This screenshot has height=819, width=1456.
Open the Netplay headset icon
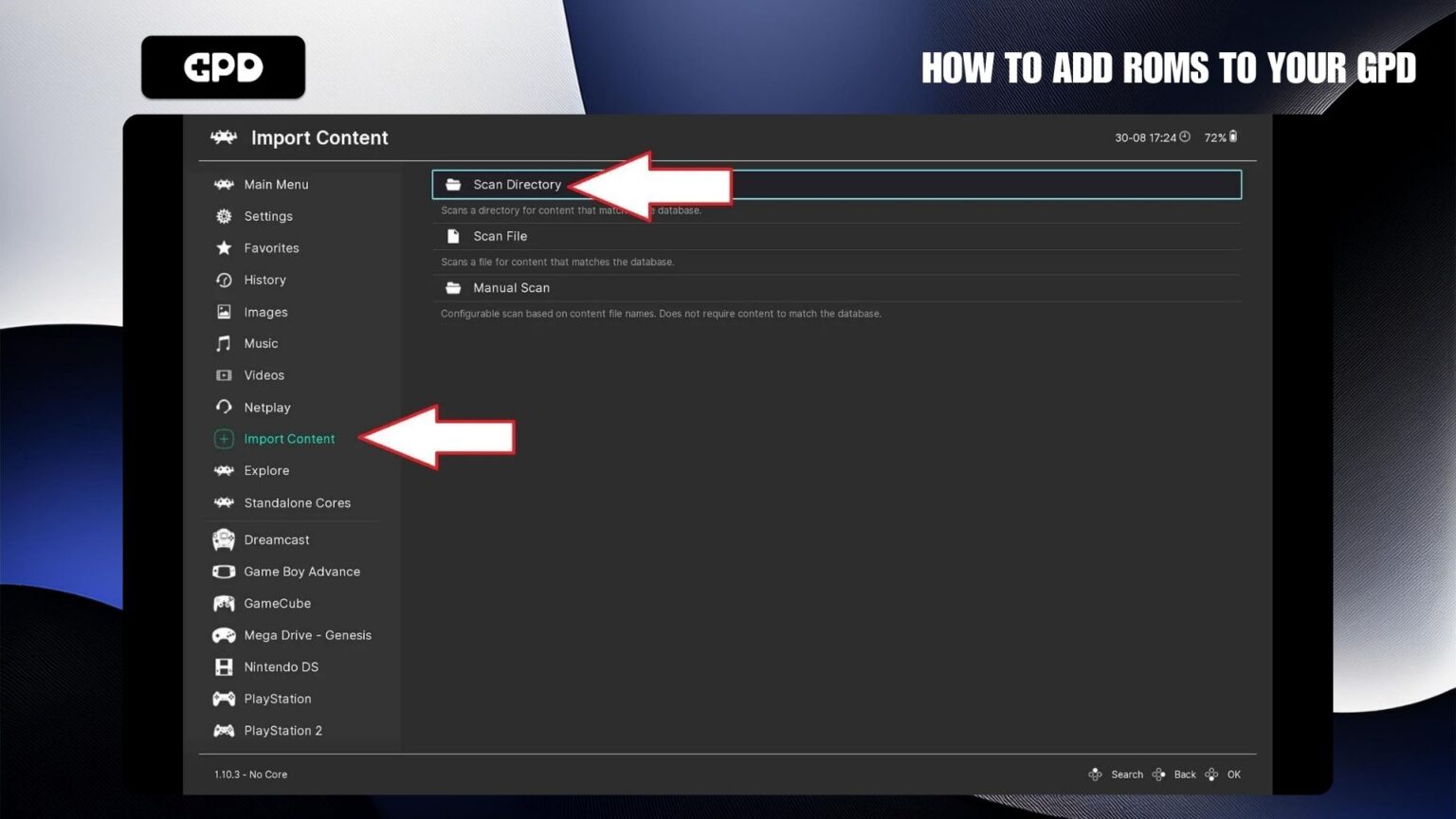224,407
